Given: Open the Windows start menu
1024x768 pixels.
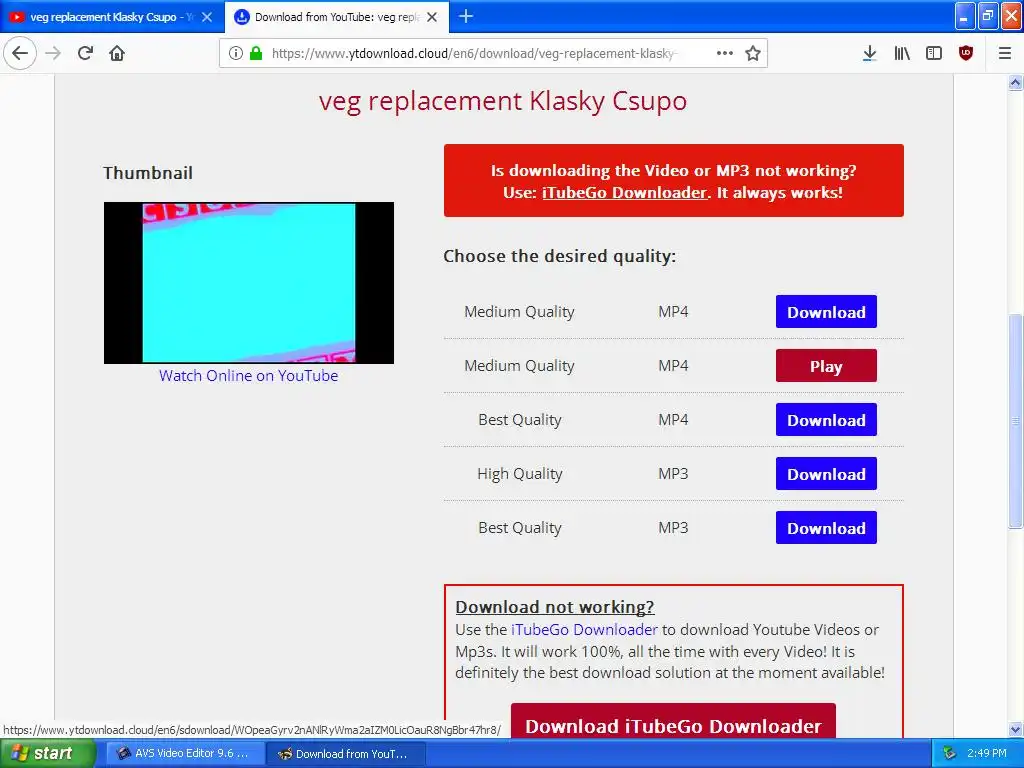Looking at the screenshot, I should point(48,754).
